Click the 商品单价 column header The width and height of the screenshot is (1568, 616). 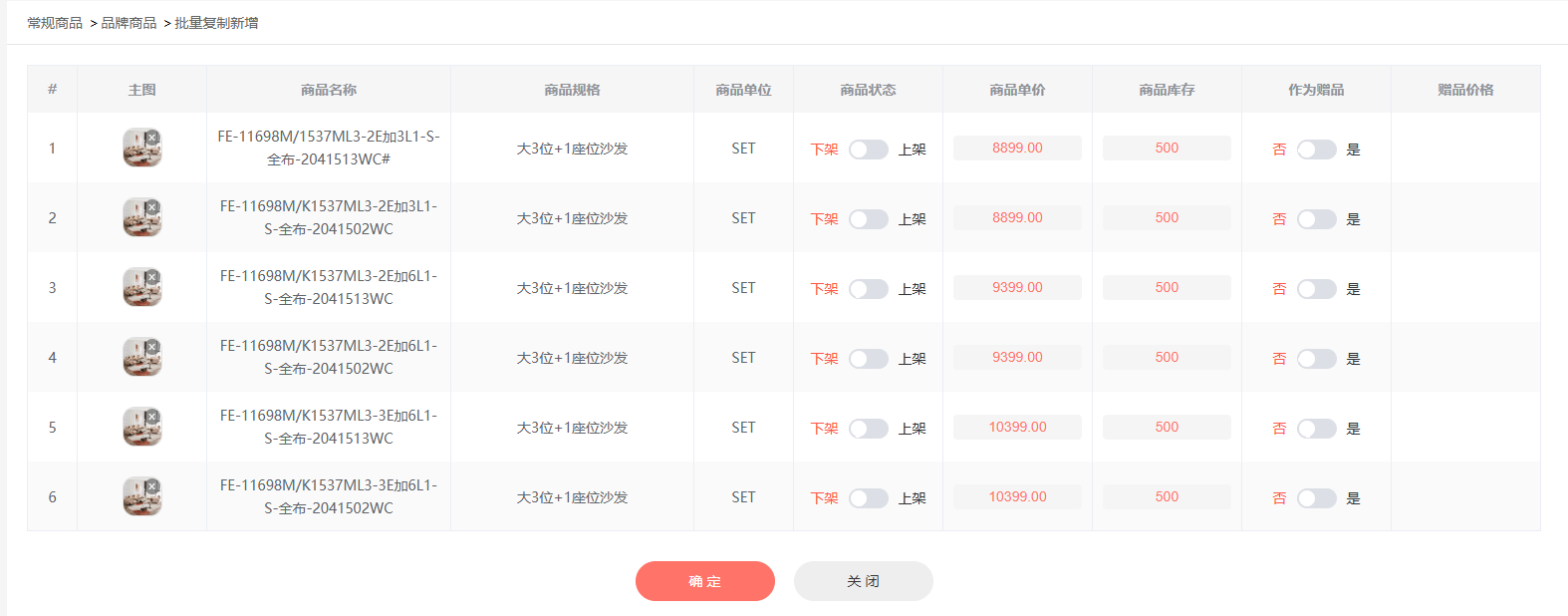pyautogui.click(x=1017, y=90)
